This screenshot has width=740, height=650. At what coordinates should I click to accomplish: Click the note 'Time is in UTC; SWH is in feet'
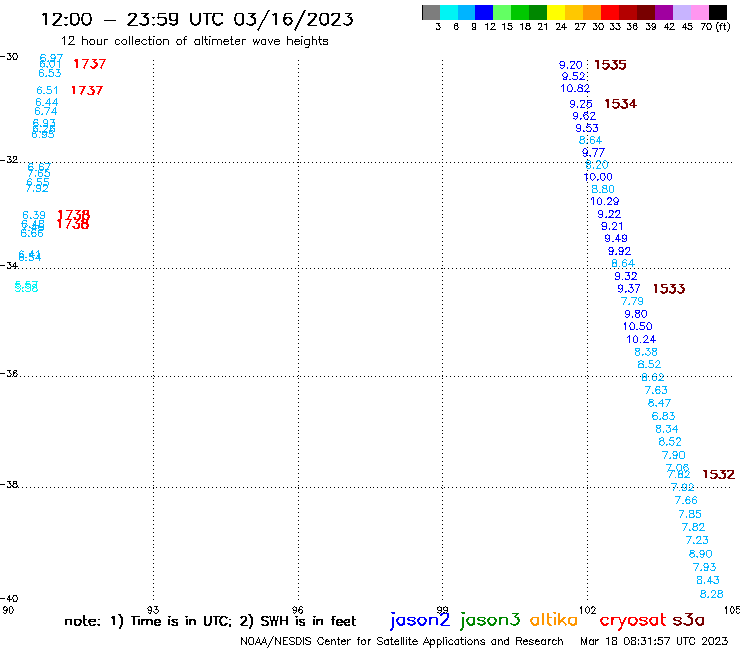click(210, 621)
